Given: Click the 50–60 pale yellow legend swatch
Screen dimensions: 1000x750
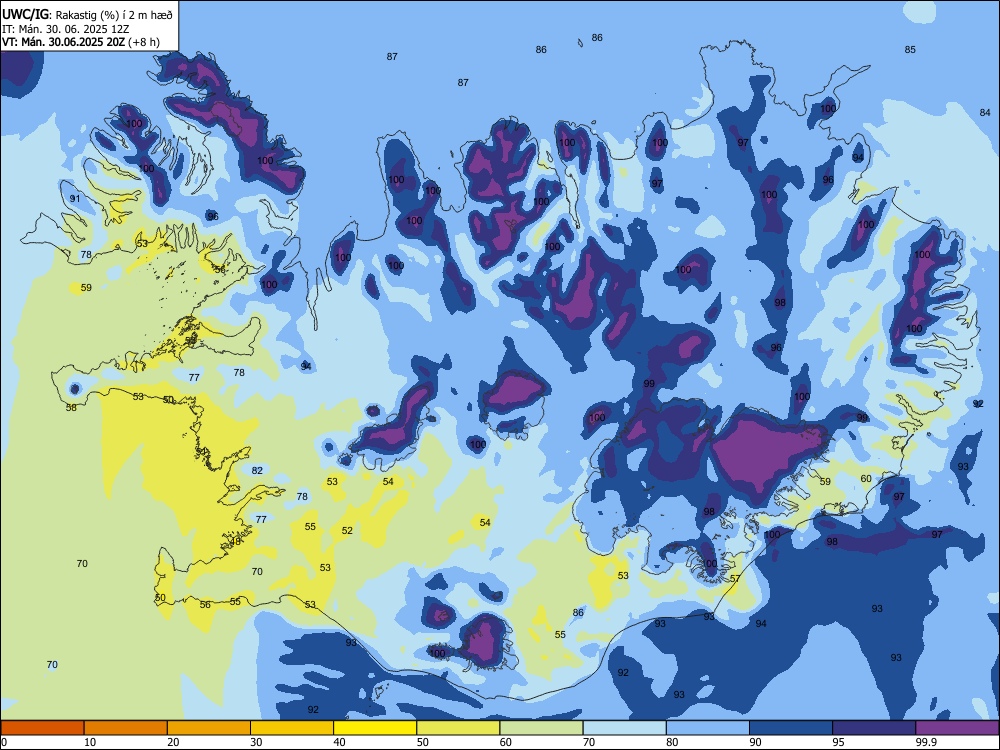Looking at the screenshot, I should point(458,728).
